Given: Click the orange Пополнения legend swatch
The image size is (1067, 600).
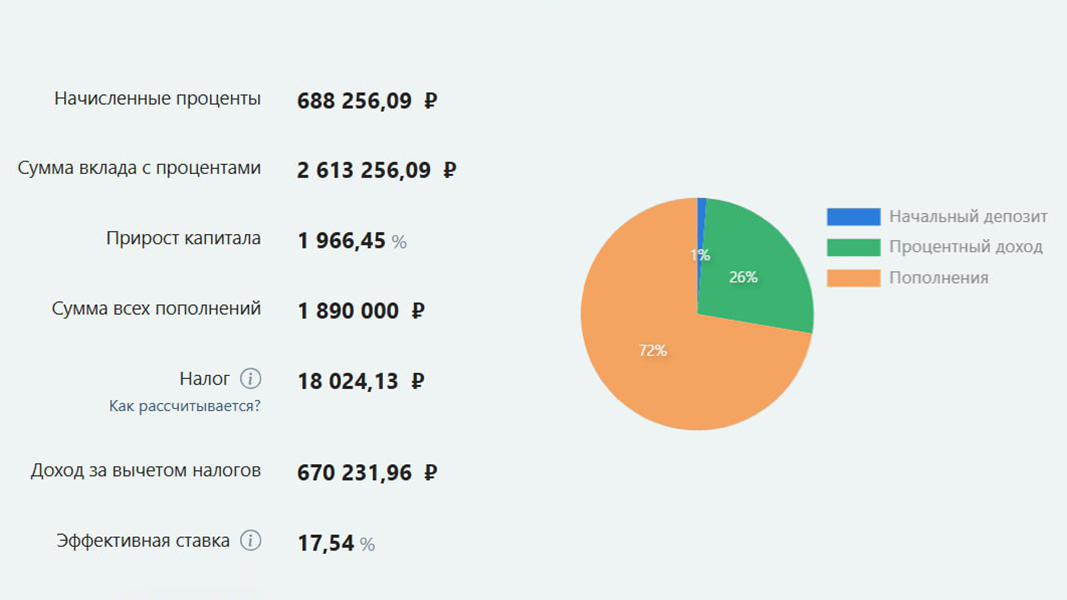Looking at the screenshot, I should (x=853, y=278).
